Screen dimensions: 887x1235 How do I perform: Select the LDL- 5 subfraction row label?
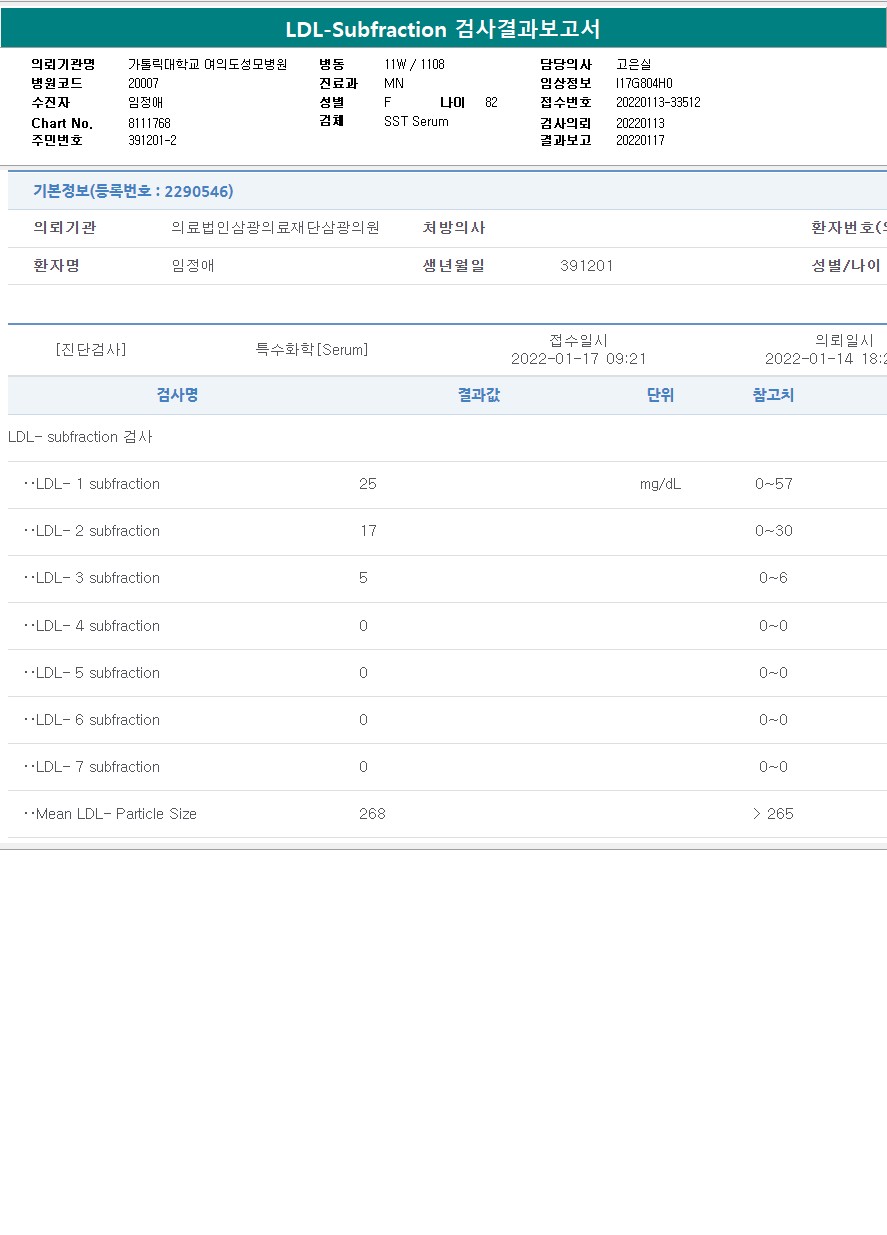[97, 673]
